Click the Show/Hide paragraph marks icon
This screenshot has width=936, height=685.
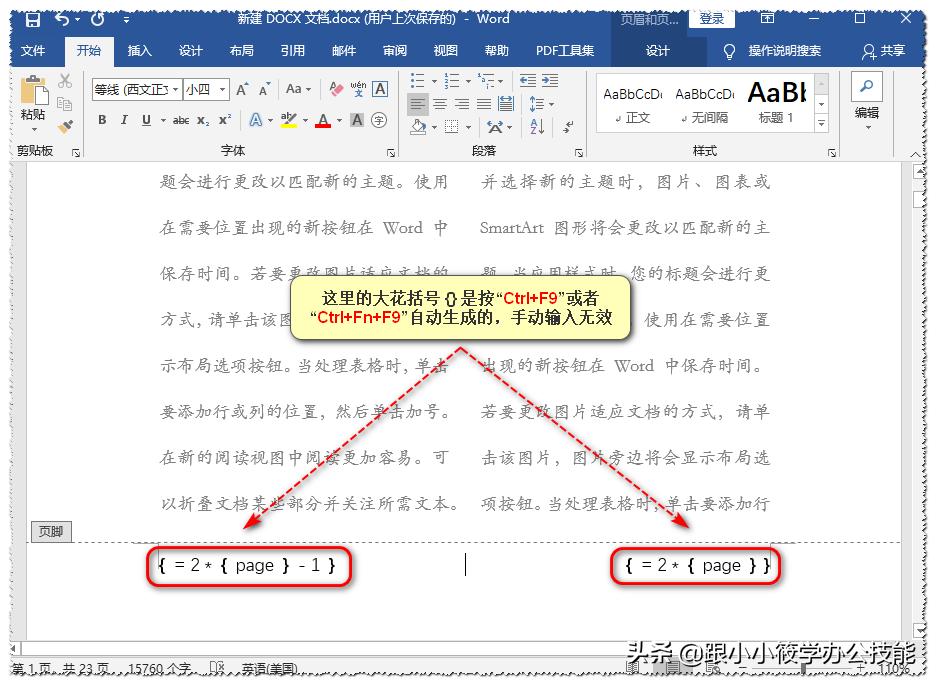(x=568, y=127)
